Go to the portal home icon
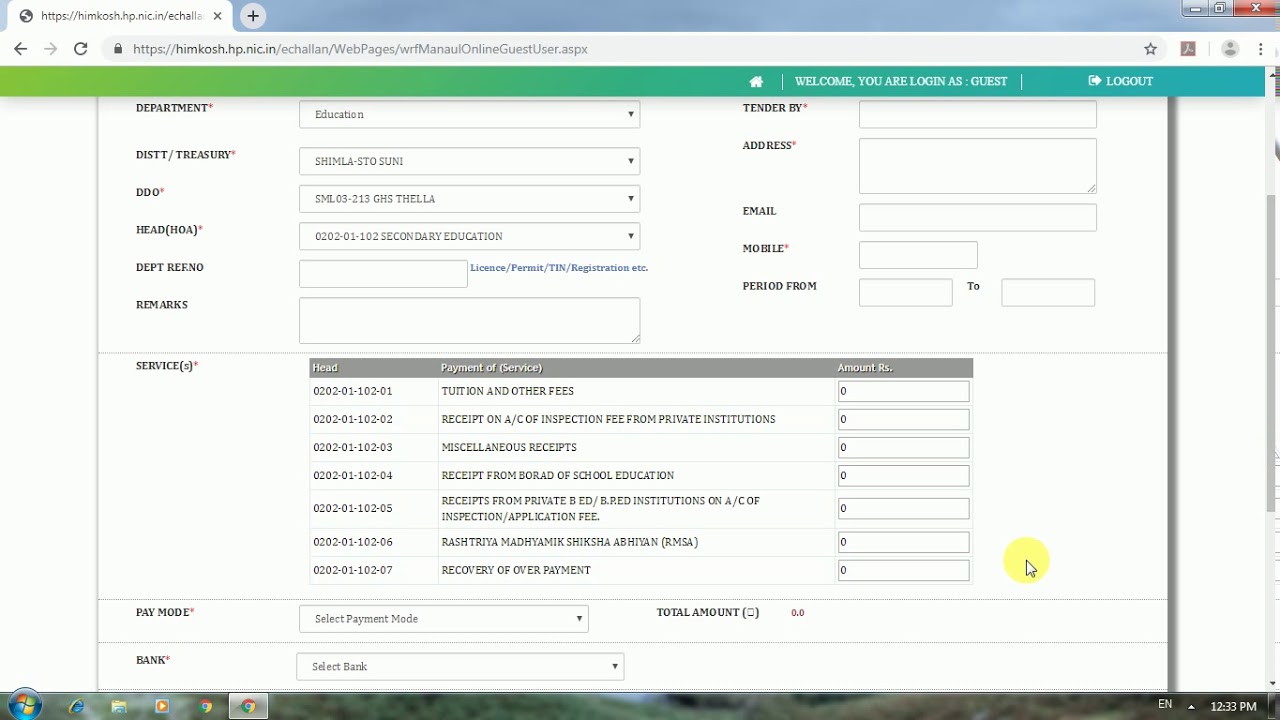Image resolution: width=1280 pixels, height=720 pixels. pyautogui.click(x=756, y=81)
